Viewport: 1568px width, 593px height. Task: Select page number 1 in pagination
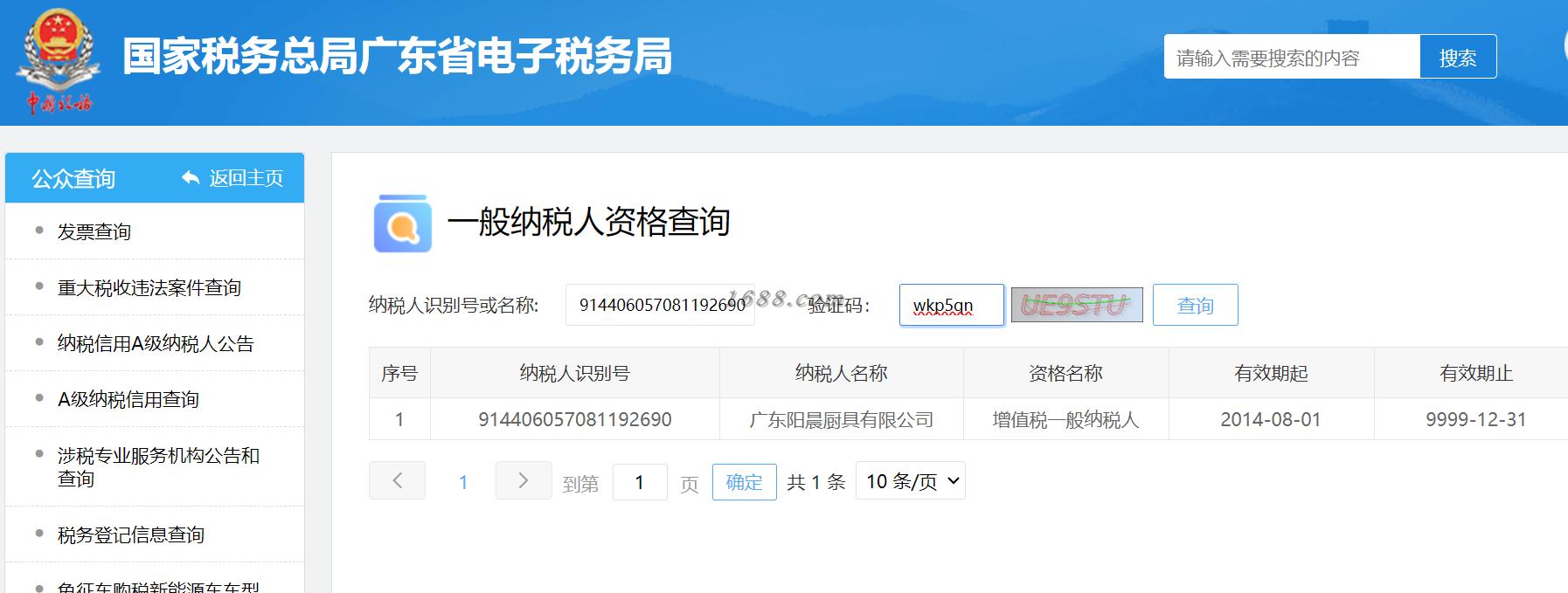point(463,482)
